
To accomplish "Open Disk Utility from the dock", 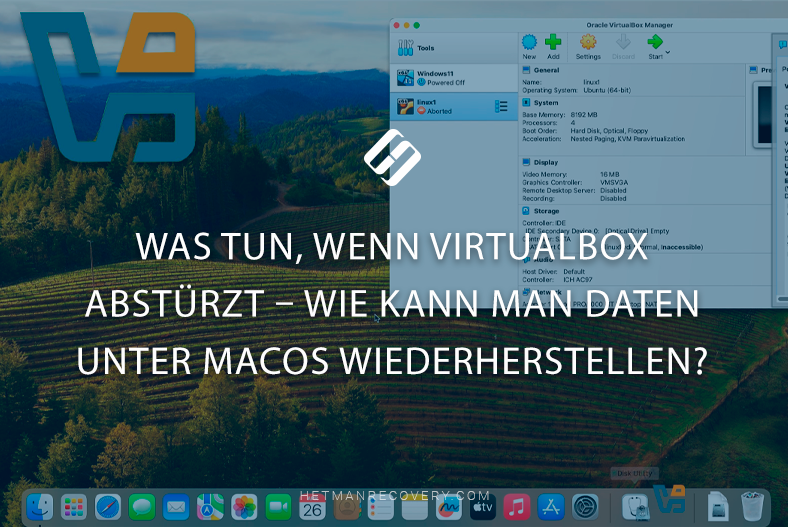I will point(635,506).
